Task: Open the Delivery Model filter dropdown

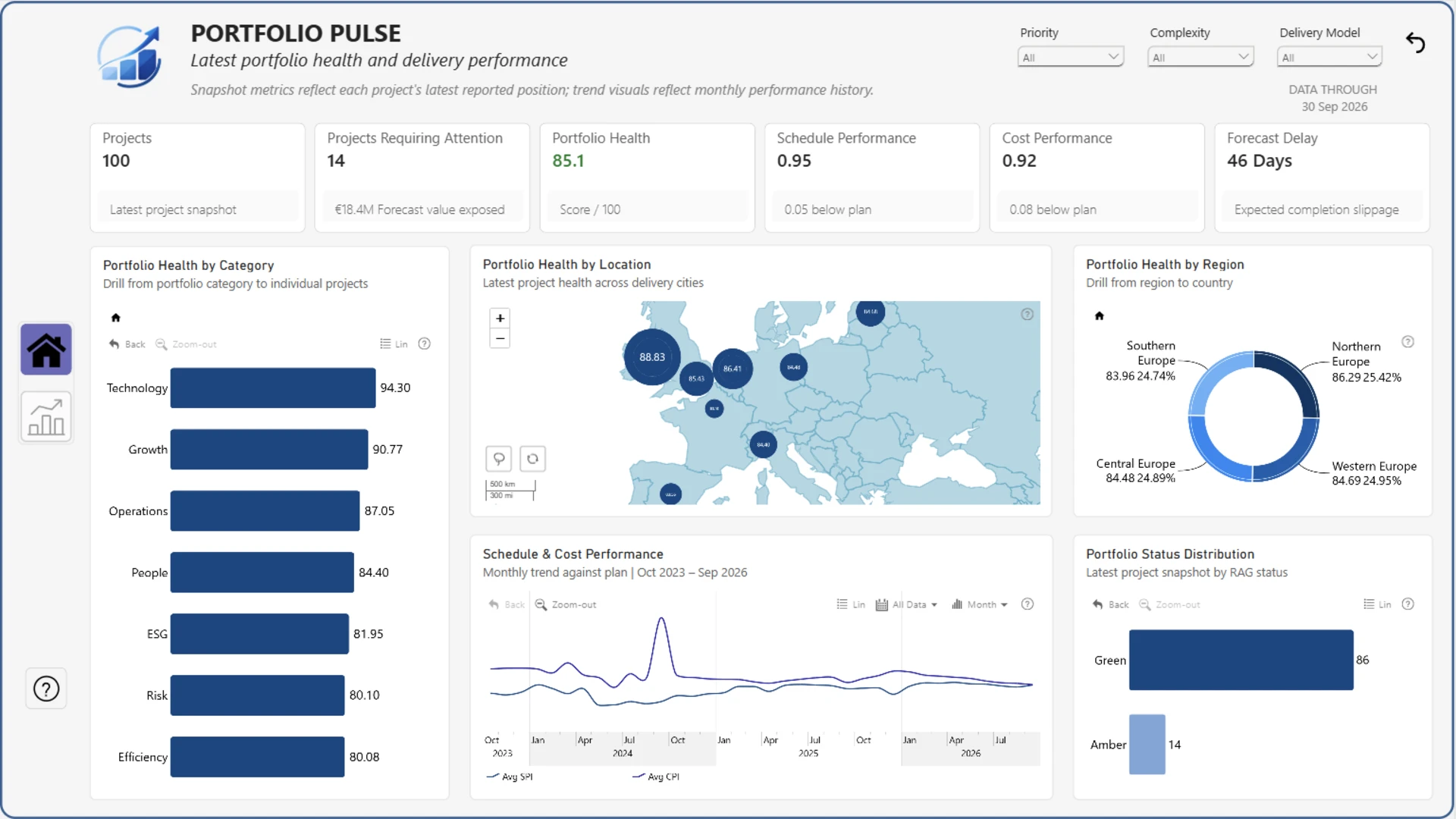Action: 1330,57
